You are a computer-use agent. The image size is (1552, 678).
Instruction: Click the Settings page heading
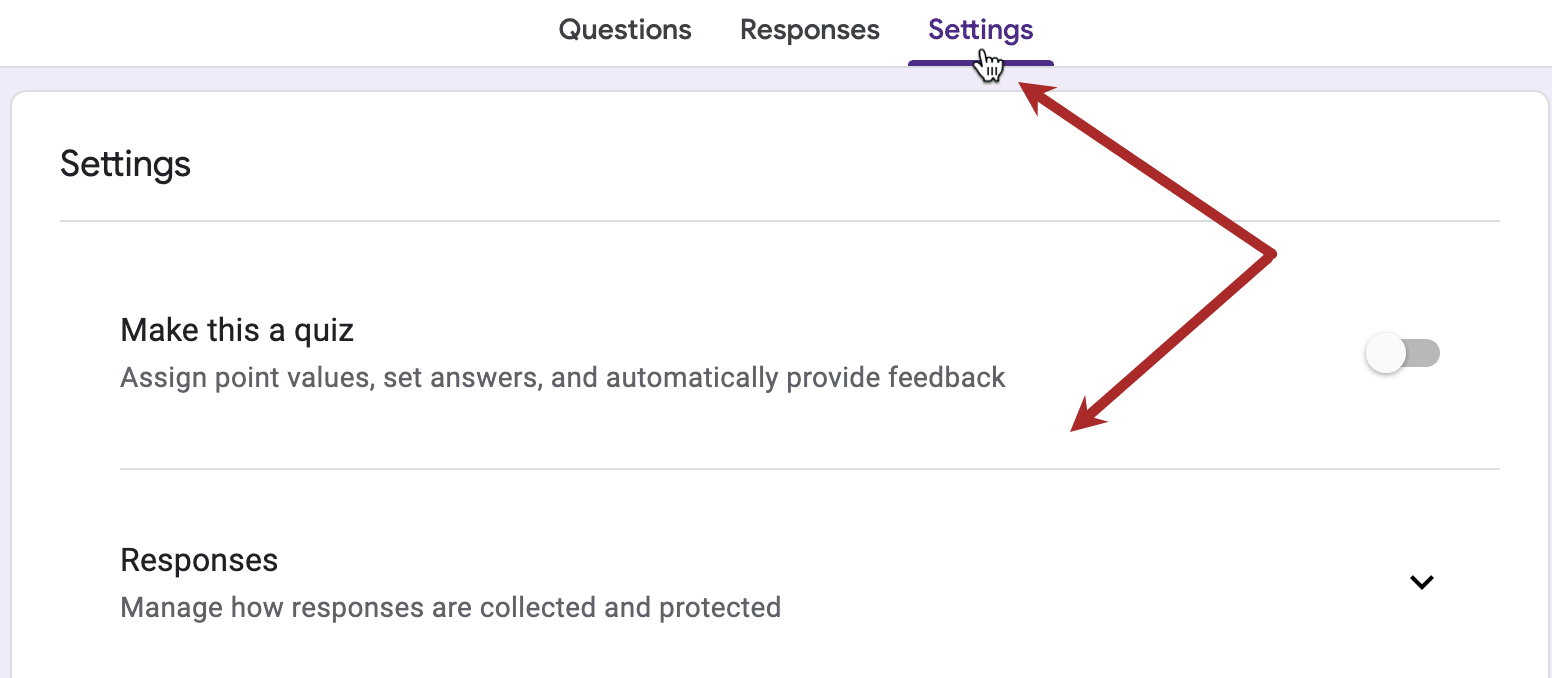tap(125, 164)
